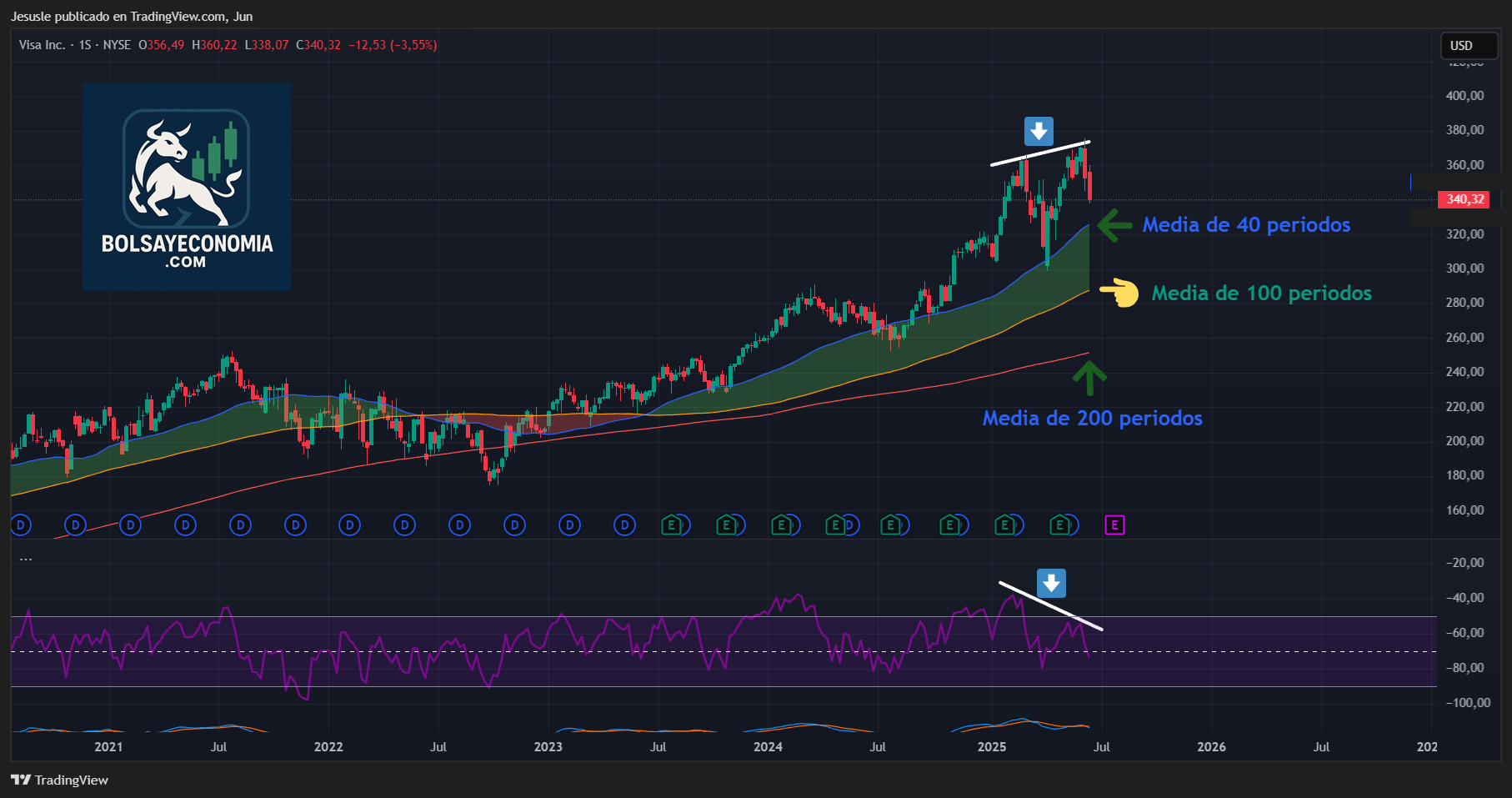Image resolution: width=1512 pixels, height=798 pixels.
Task: Click the 360,00 price axis label
Action: (1464, 165)
